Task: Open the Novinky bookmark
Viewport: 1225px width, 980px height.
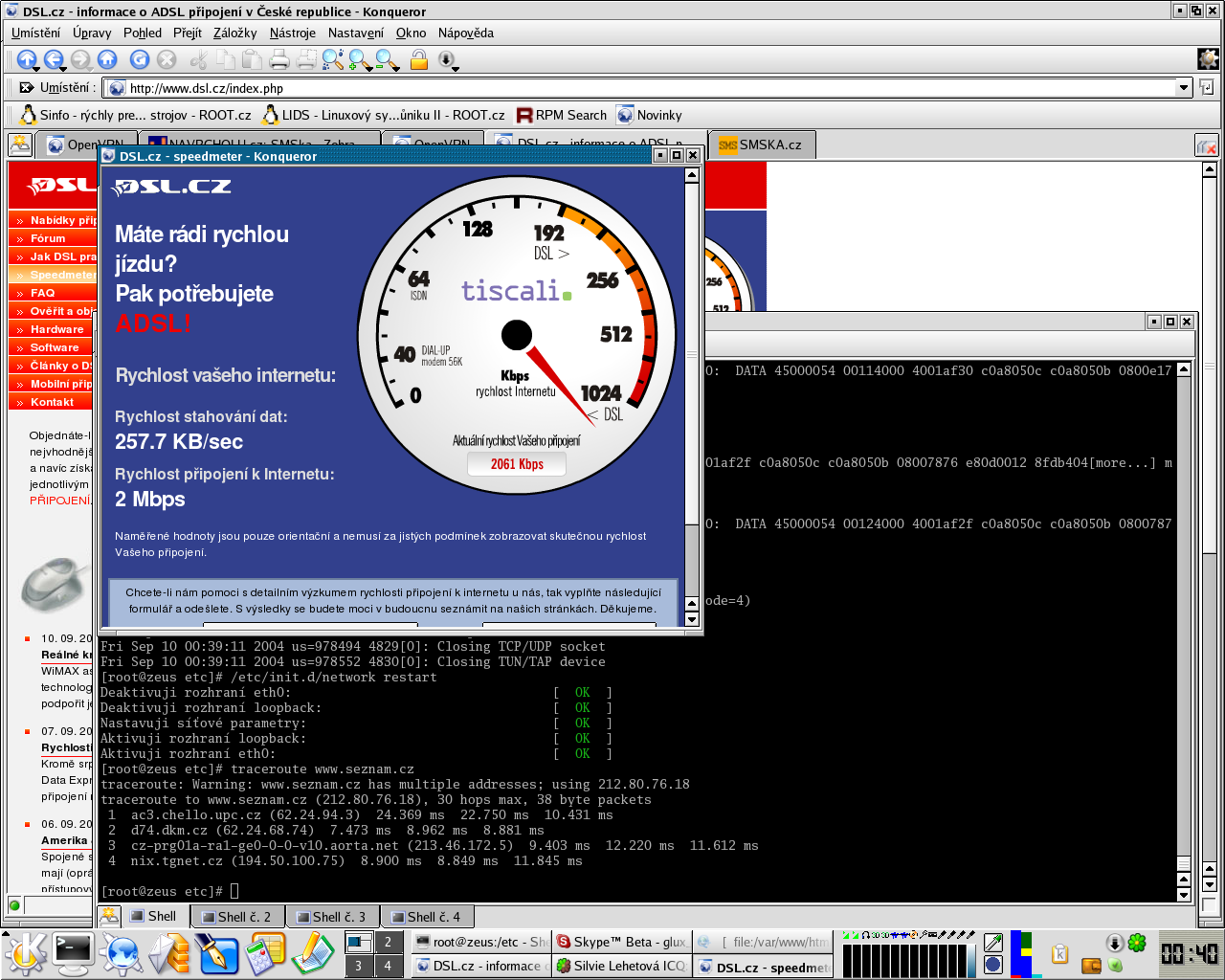Action: pos(650,115)
